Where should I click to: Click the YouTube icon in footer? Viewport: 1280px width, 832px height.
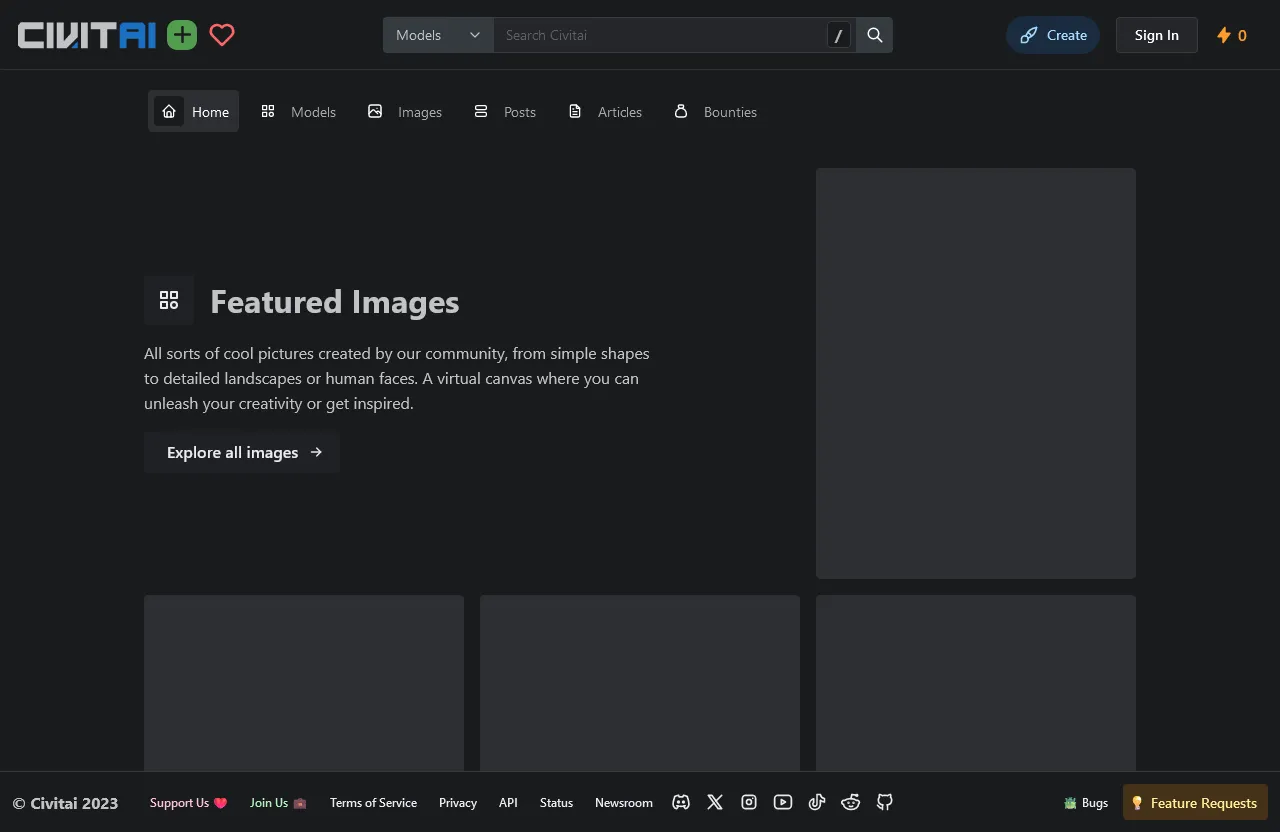[x=783, y=802]
